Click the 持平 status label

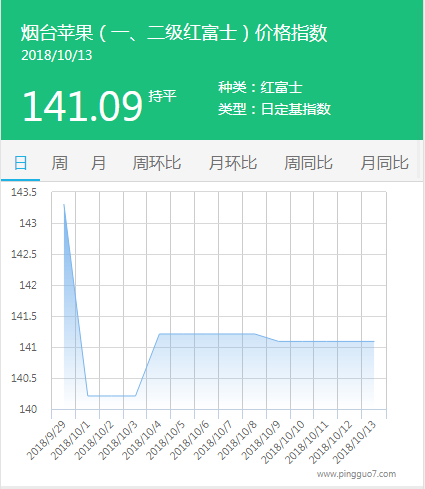pos(162,96)
